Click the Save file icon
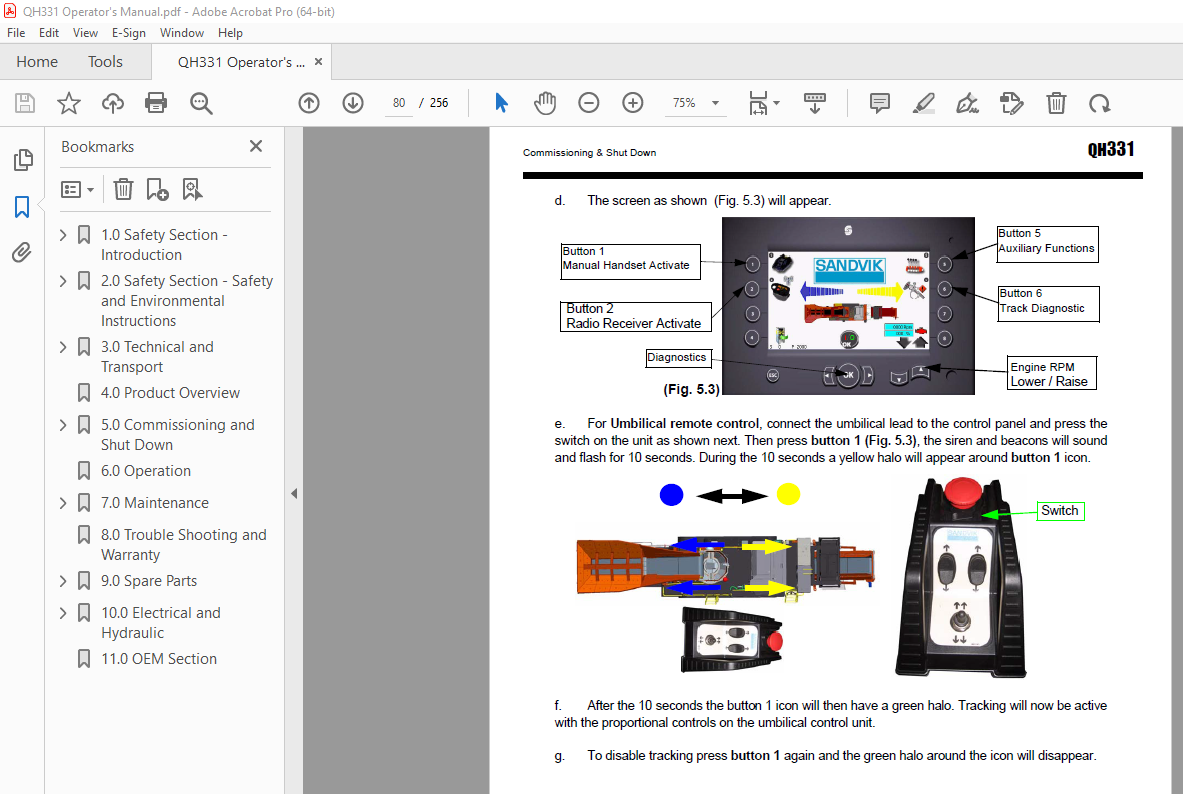 [25, 103]
